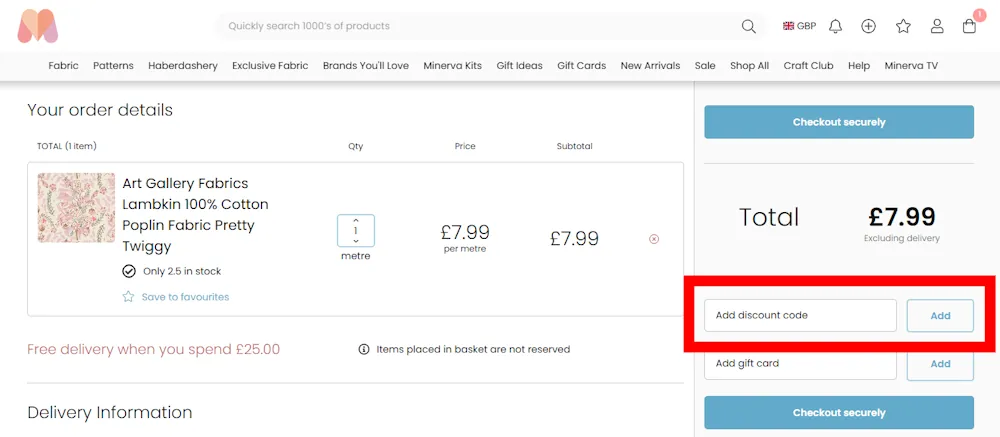The height and width of the screenshot is (437, 1000).
Task: Click the plus circle icon in header
Action: [868, 26]
